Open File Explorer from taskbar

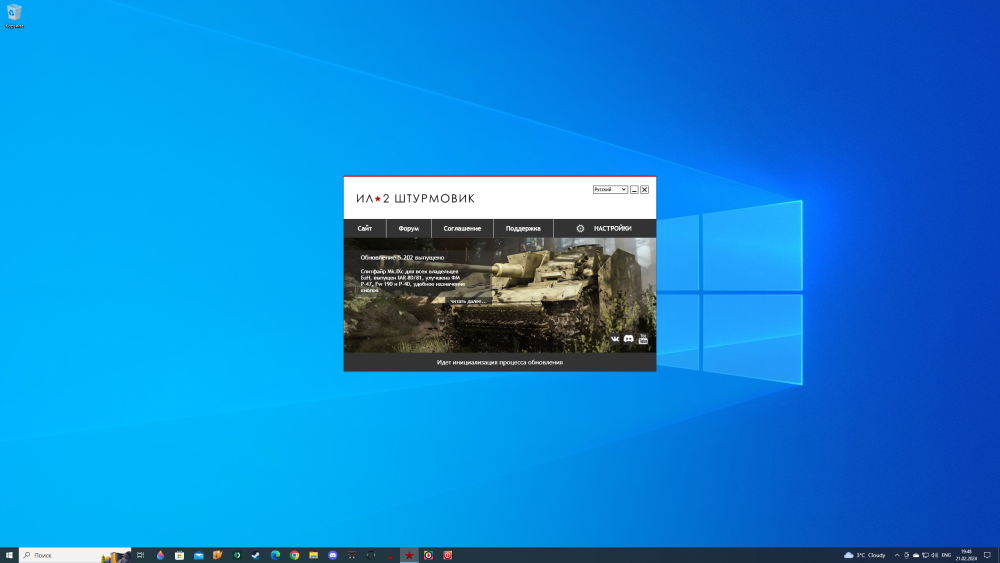point(313,555)
